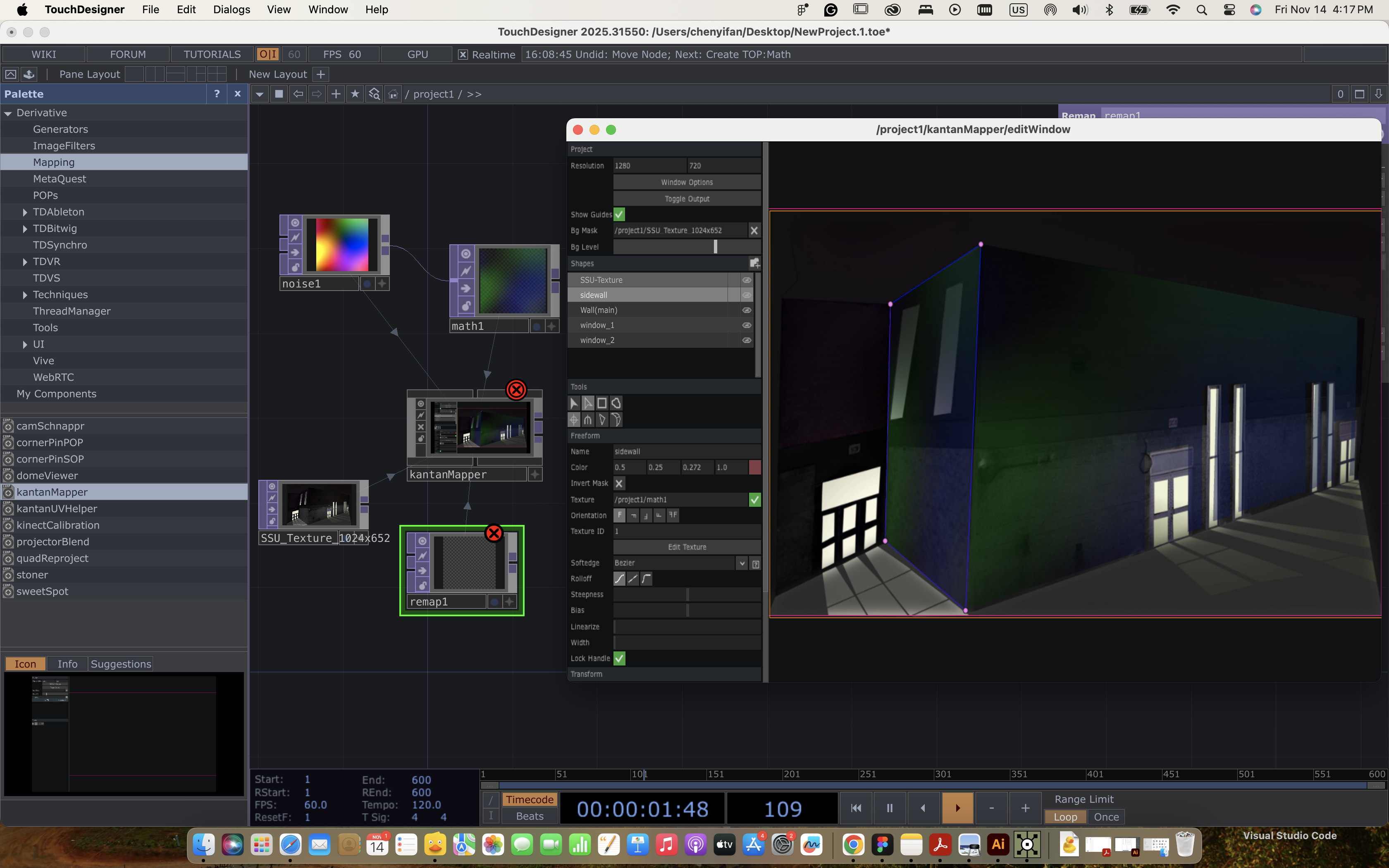The width and height of the screenshot is (1389, 868).
Task: Hide the Wall(main) shape visibility eye
Action: click(746, 310)
